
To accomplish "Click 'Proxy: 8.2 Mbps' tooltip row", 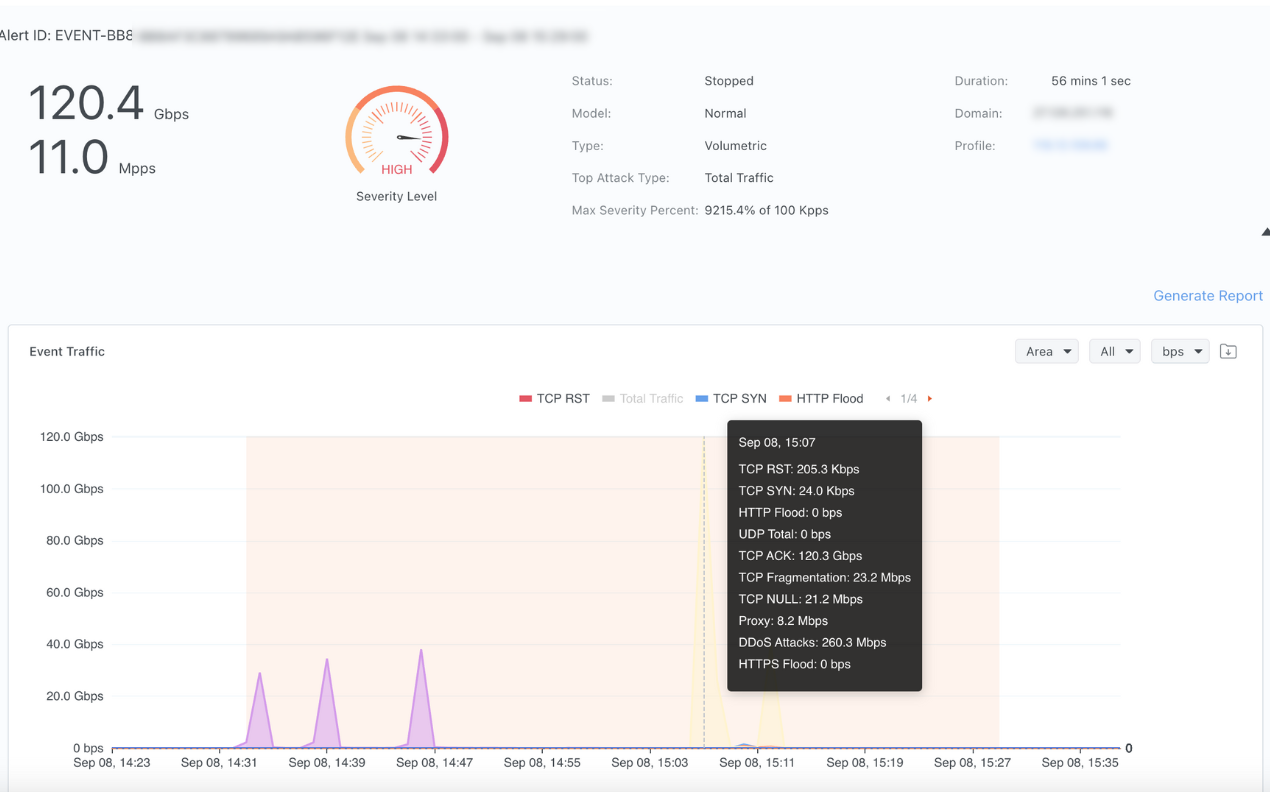I will coord(783,621).
